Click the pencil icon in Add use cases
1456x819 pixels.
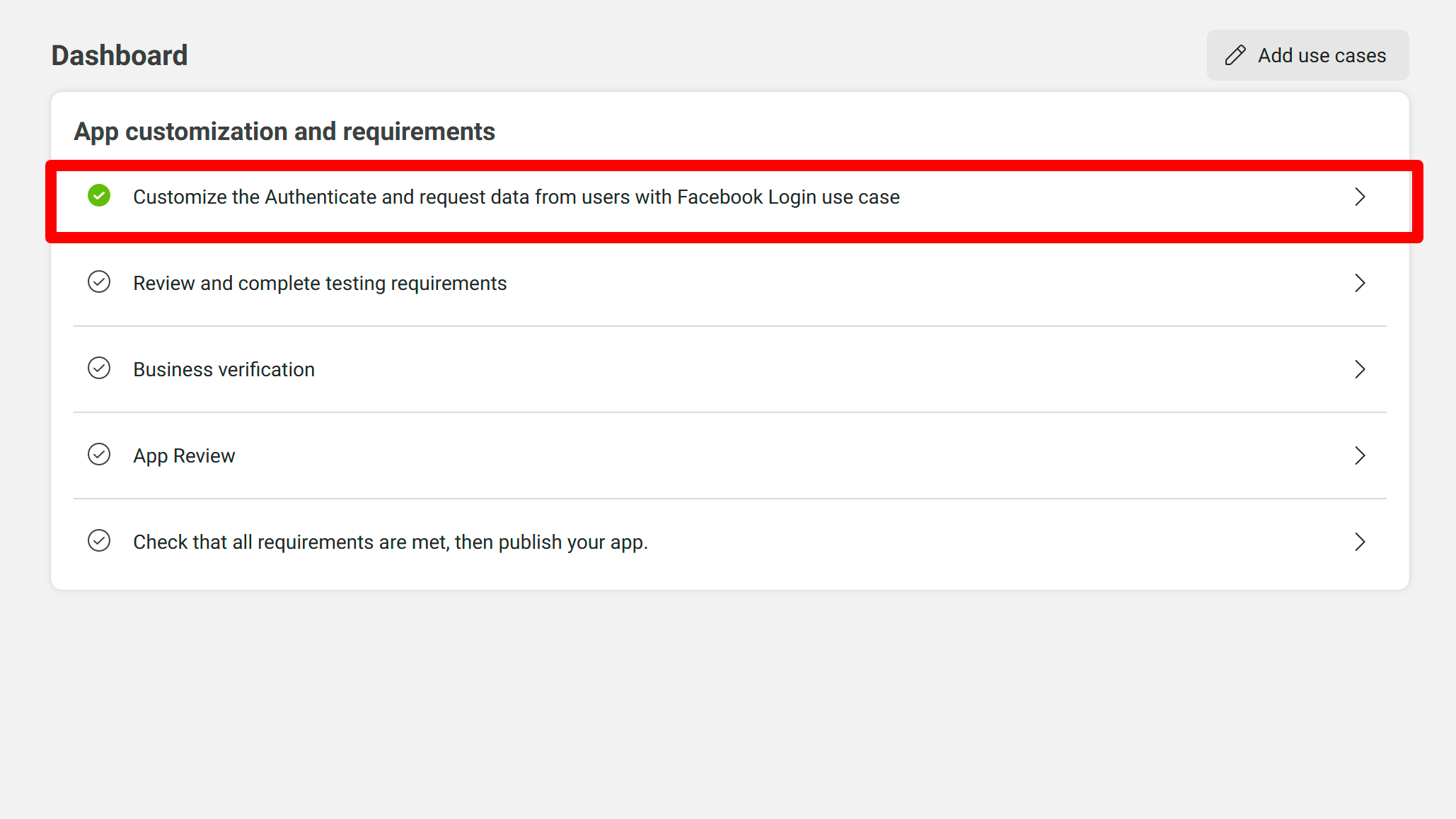pos(1235,55)
